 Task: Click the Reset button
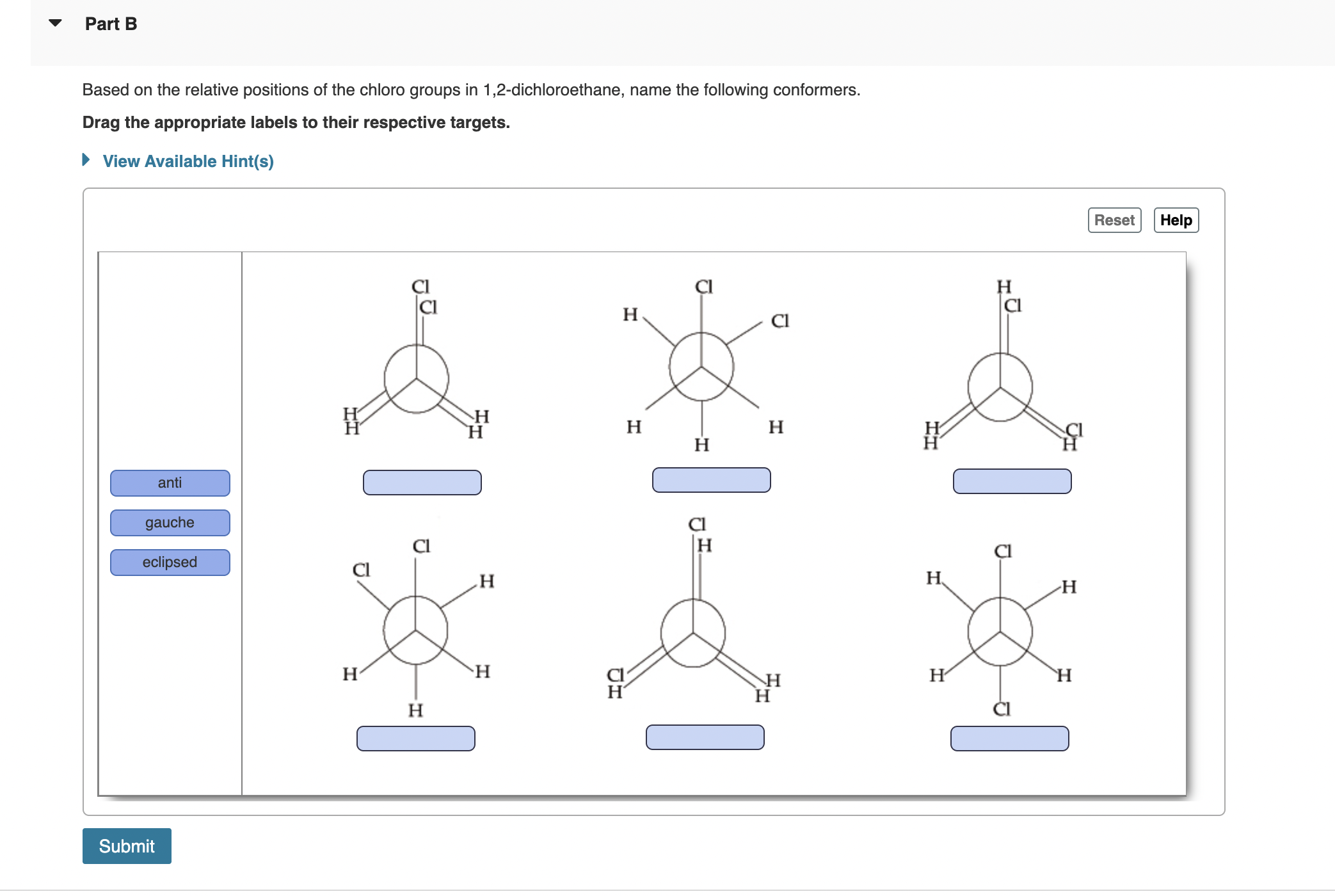point(1114,220)
